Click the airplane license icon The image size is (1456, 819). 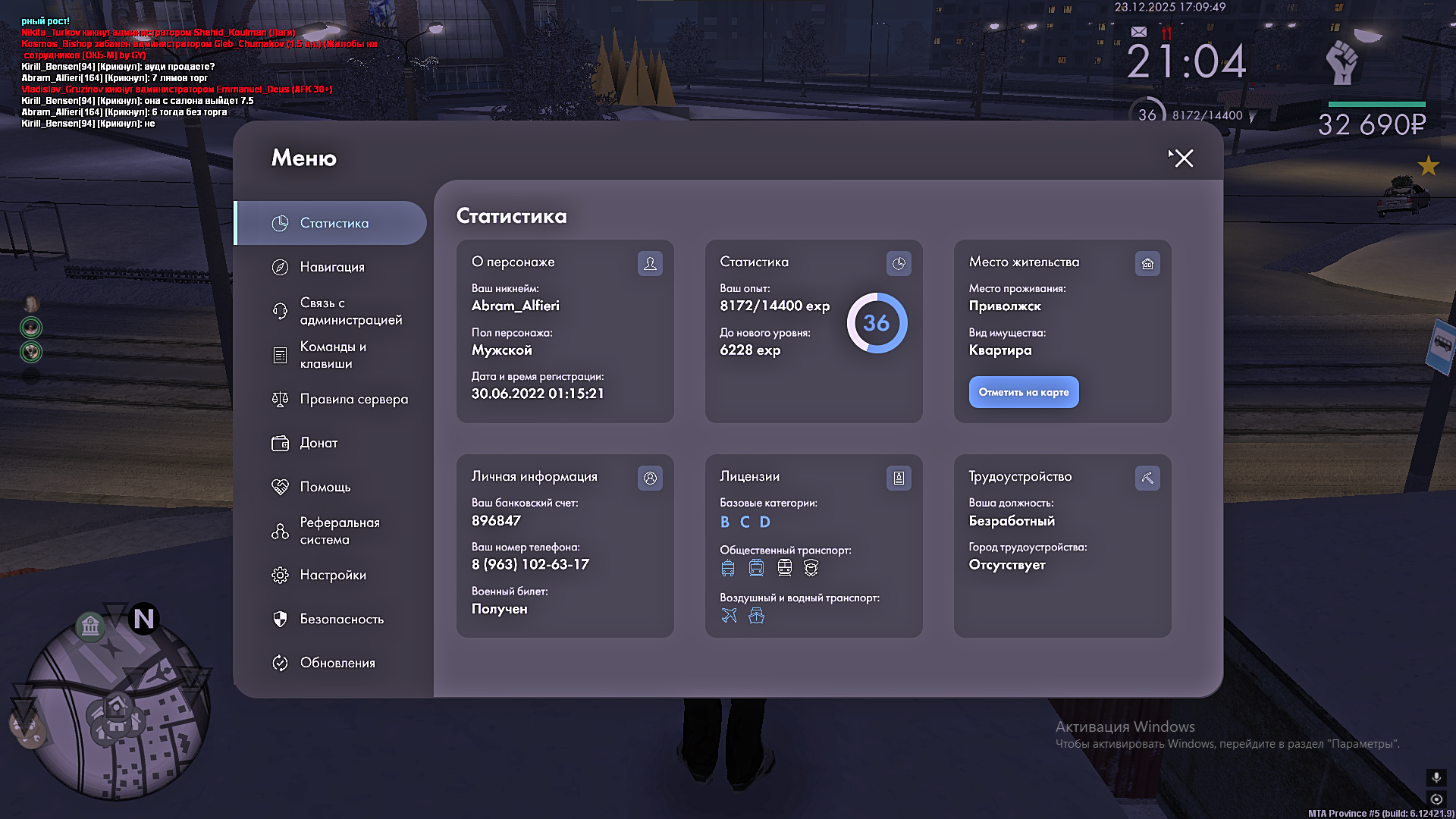point(729,616)
